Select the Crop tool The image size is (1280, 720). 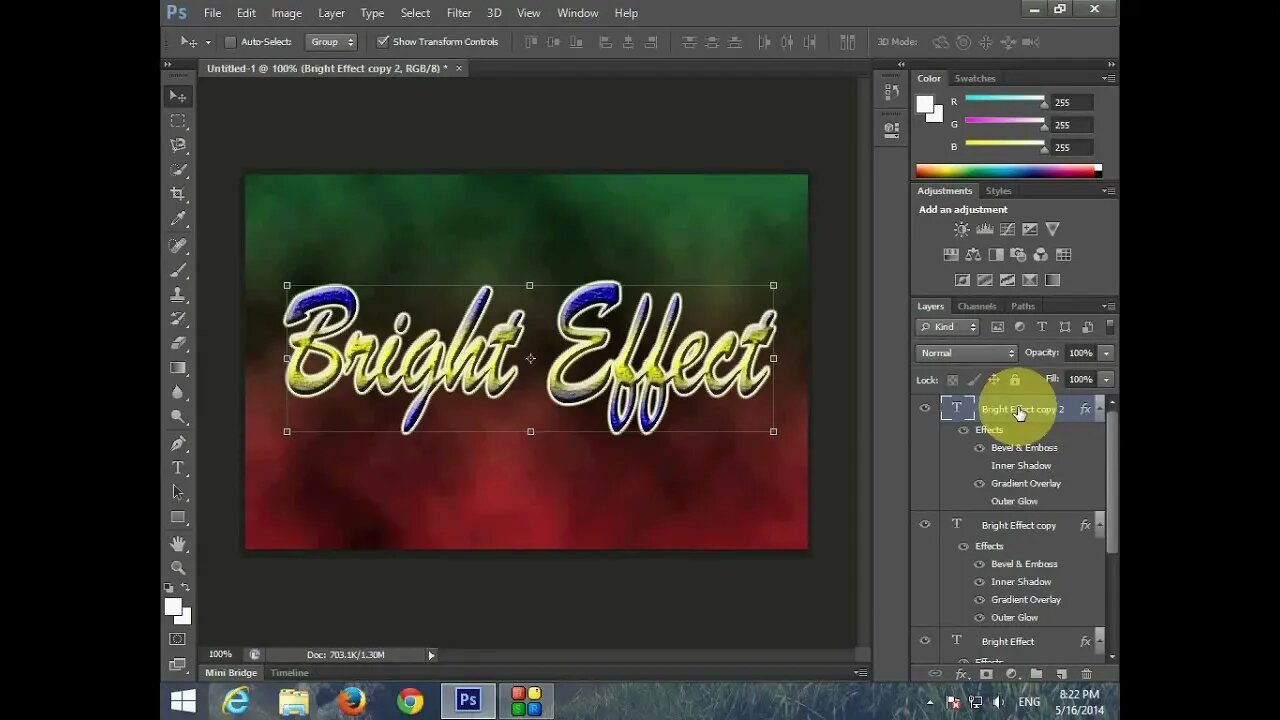click(178, 194)
